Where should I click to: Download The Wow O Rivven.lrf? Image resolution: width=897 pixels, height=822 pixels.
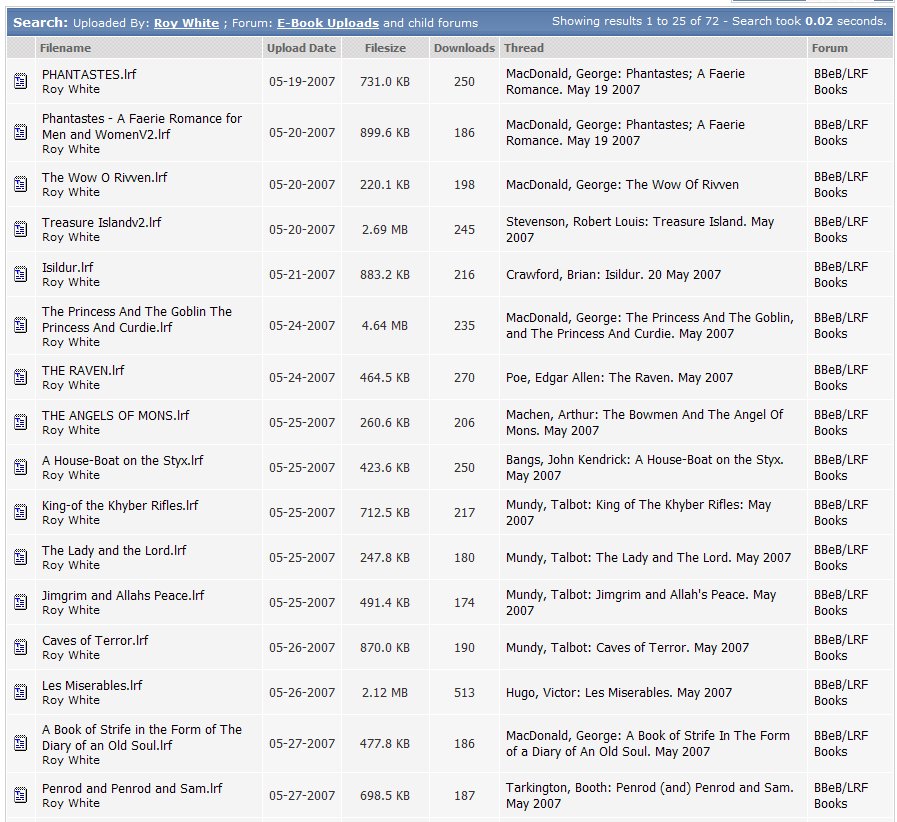tap(105, 177)
